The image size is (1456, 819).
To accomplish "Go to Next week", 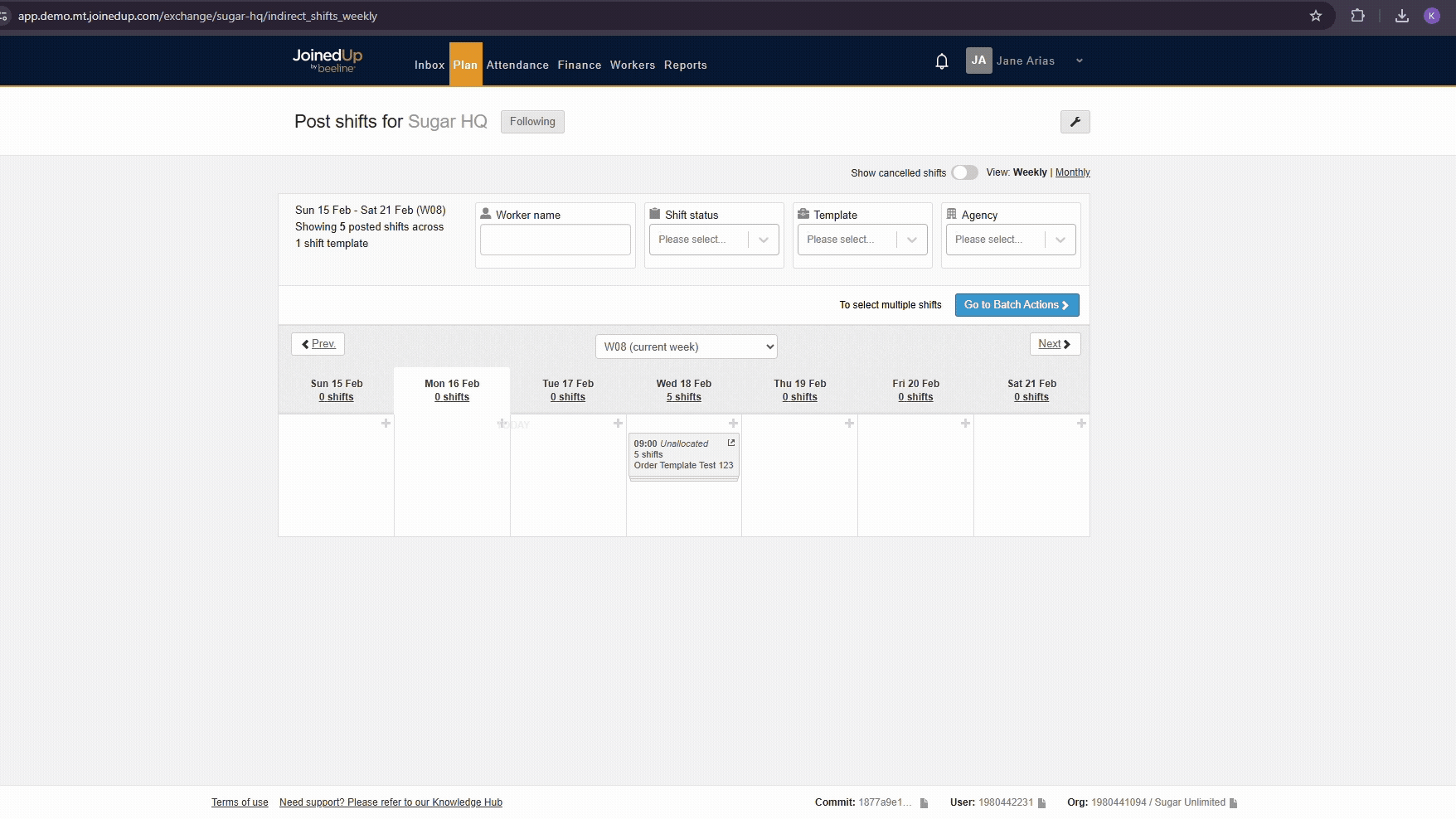I will (x=1054, y=344).
